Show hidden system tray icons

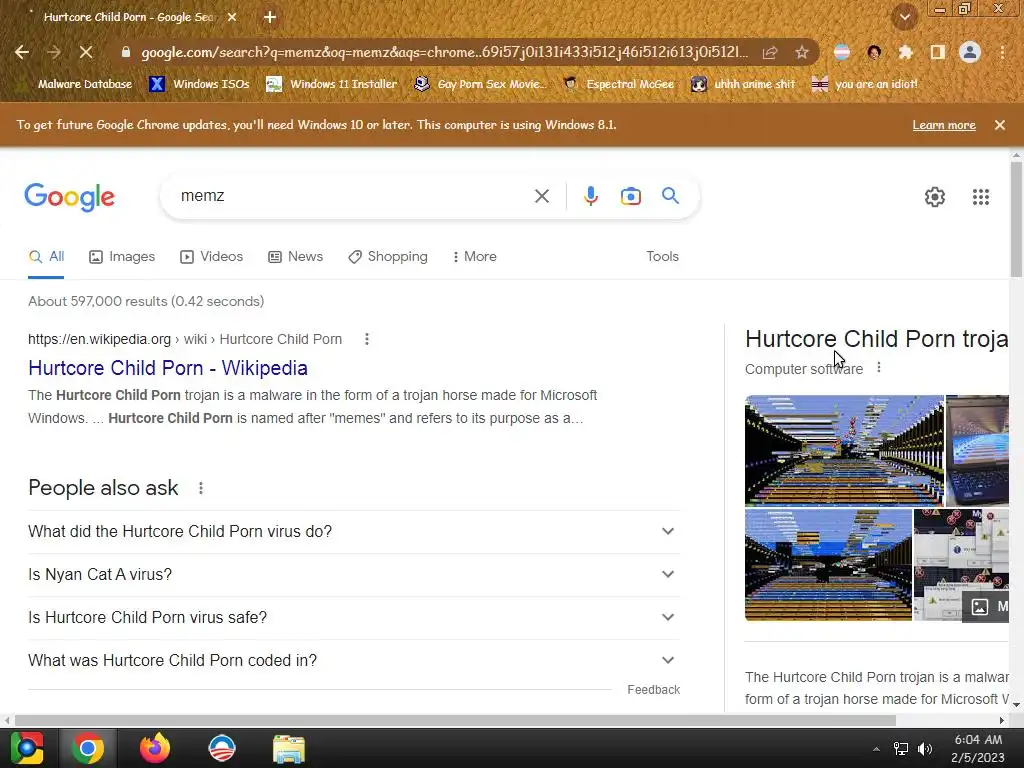(876, 749)
